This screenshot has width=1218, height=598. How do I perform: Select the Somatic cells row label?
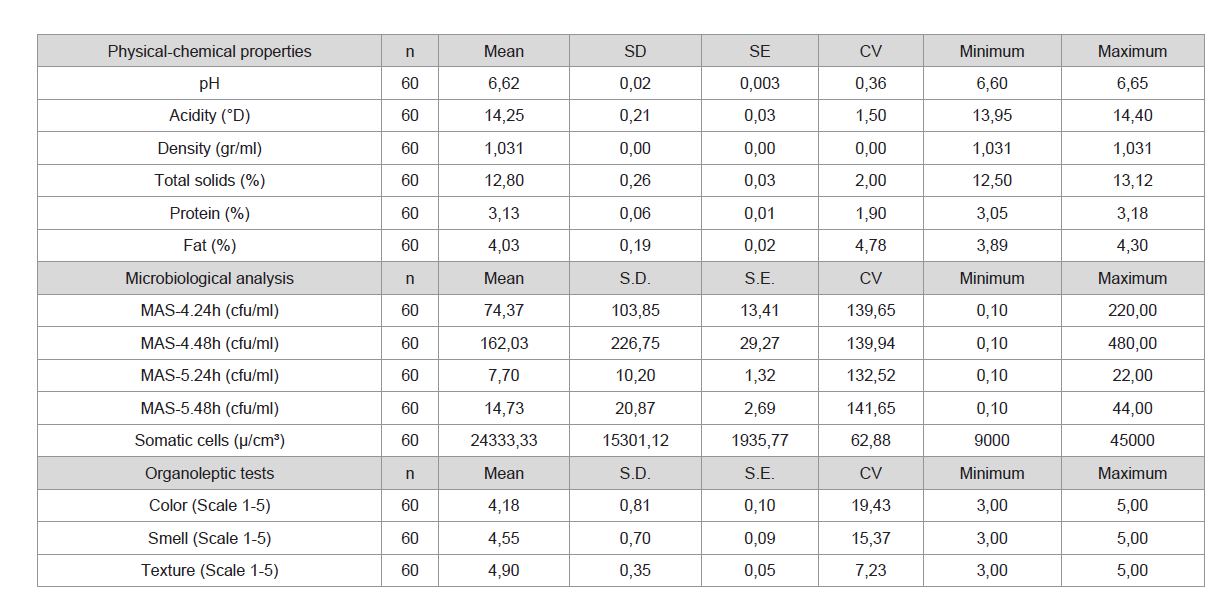[209, 441]
